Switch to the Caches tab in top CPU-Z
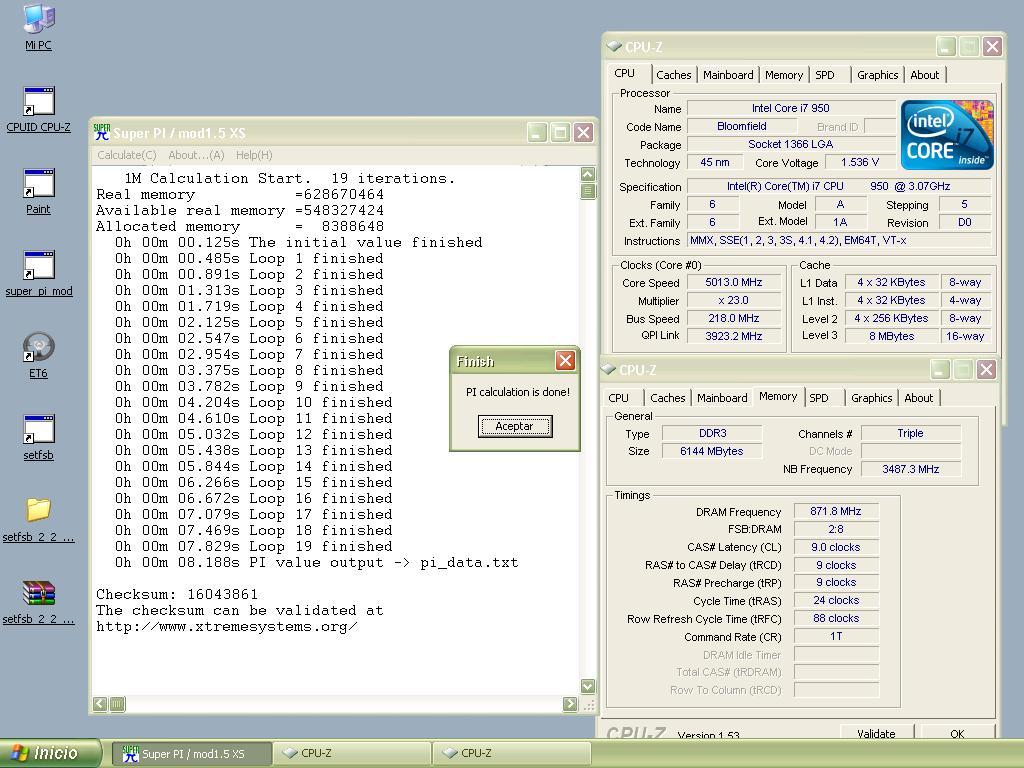 pos(673,75)
